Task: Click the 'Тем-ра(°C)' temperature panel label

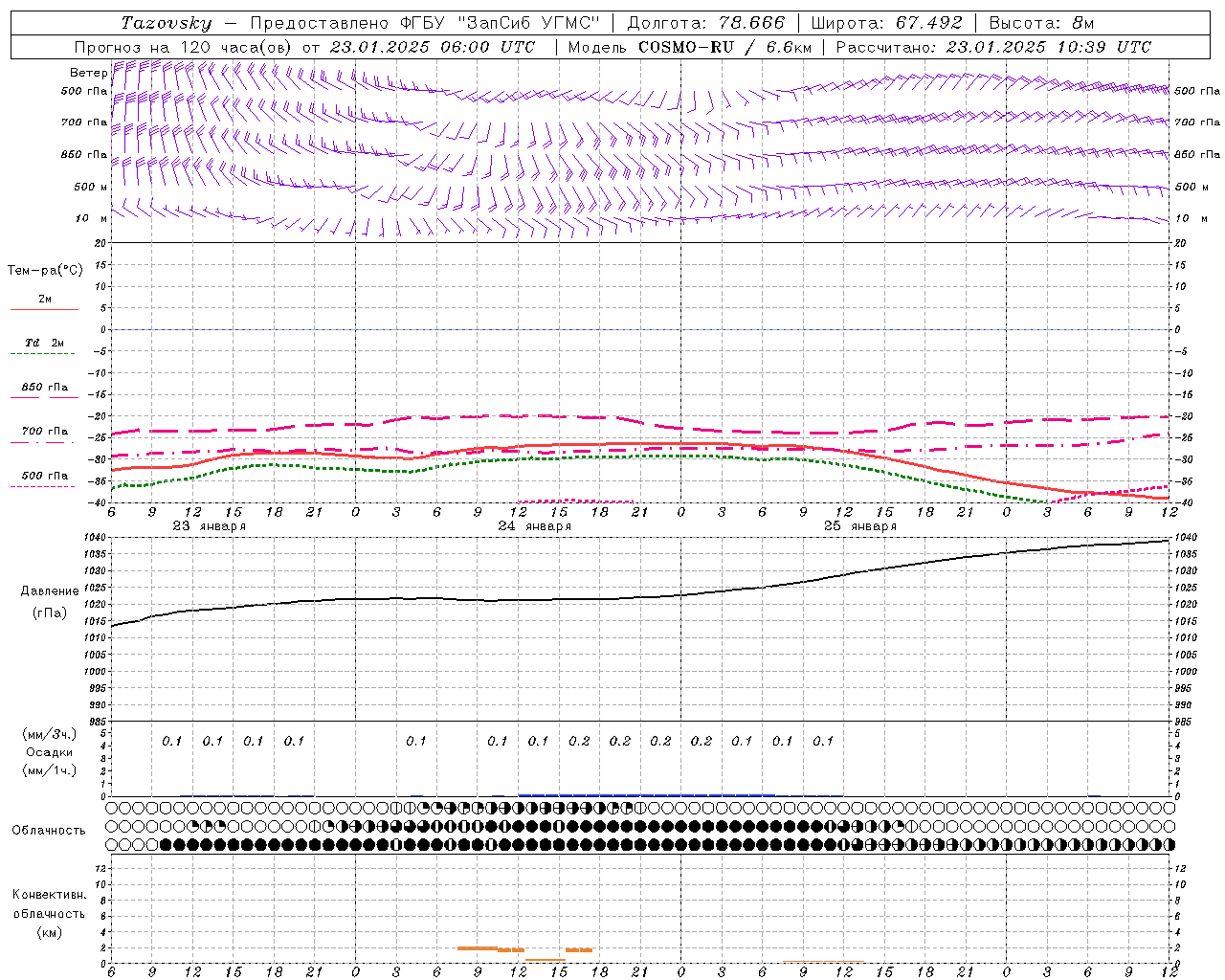Action: [x=45, y=270]
